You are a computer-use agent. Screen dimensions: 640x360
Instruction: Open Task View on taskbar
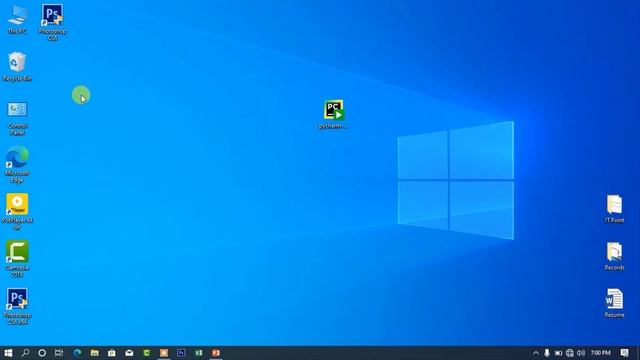pyautogui.click(x=59, y=353)
